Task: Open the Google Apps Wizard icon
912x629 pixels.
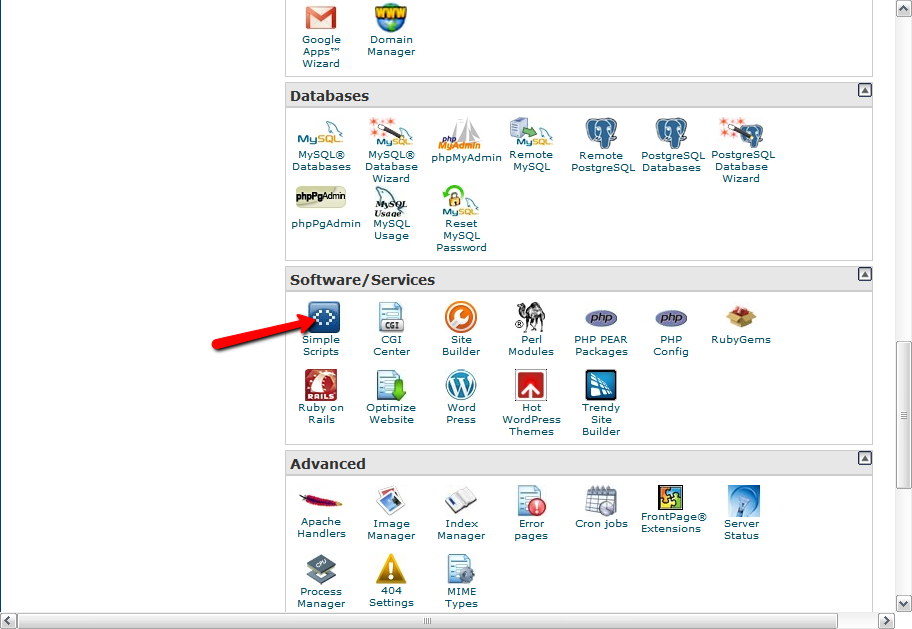Action: tap(321, 17)
